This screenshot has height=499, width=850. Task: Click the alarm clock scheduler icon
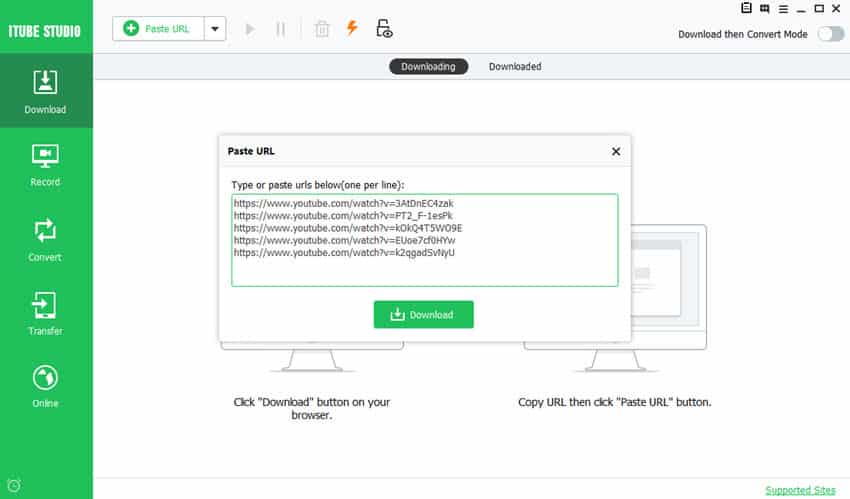[13, 486]
